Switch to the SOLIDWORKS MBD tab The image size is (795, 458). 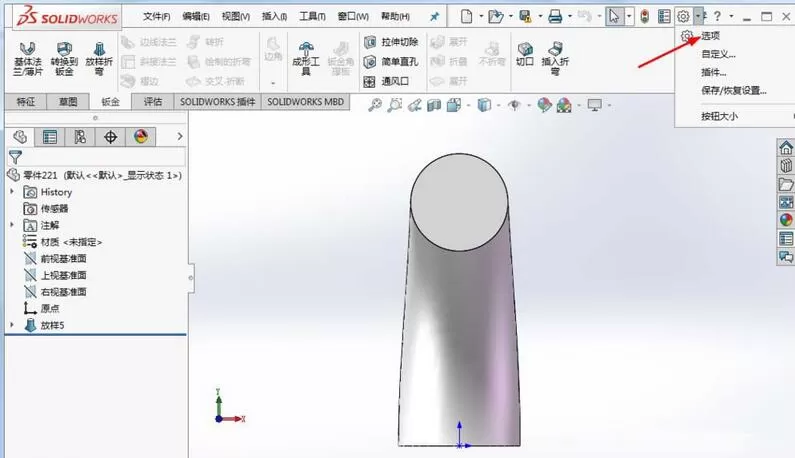[x=305, y=101]
